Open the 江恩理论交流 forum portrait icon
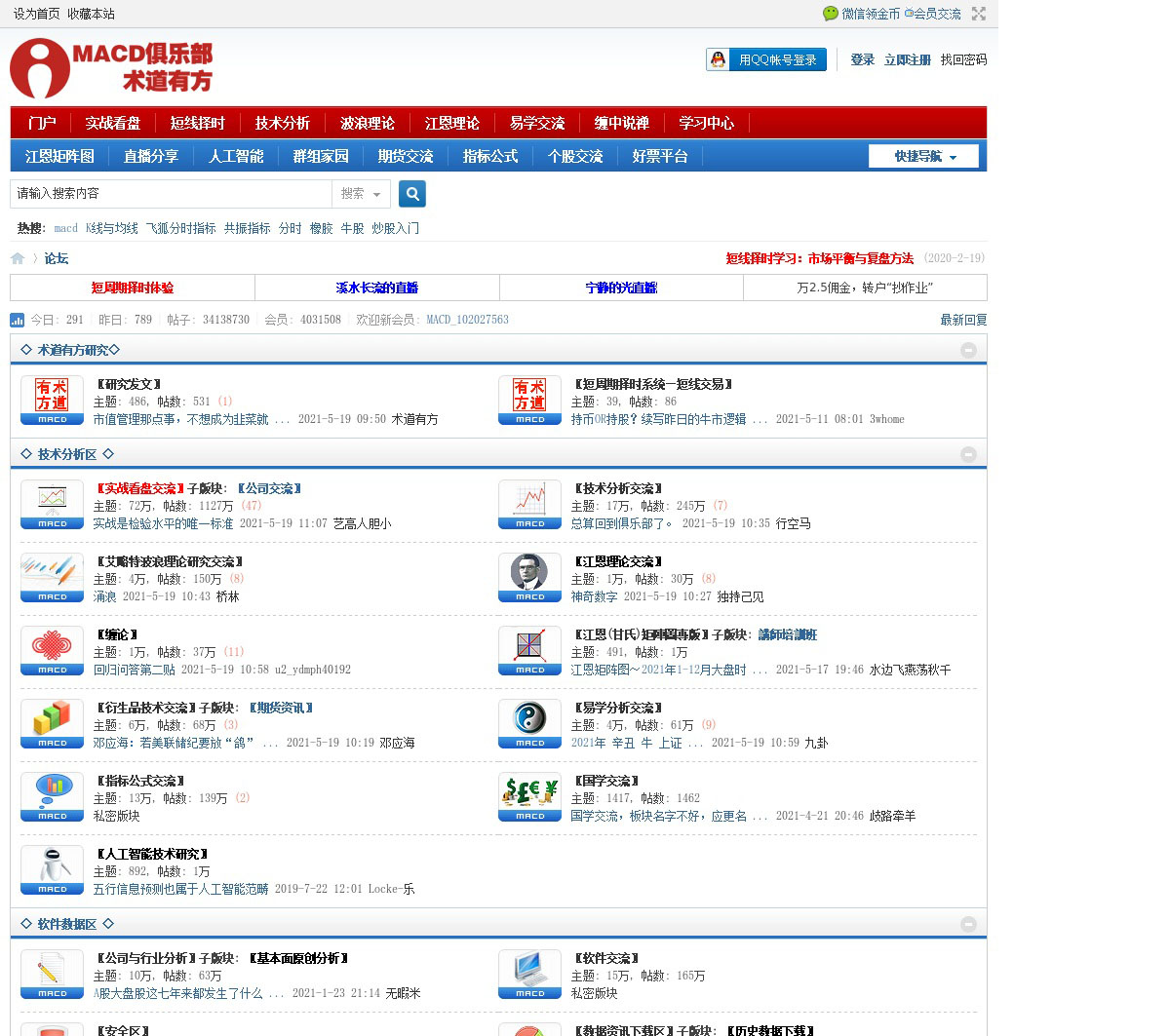The image size is (1170, 1036). 529,578
